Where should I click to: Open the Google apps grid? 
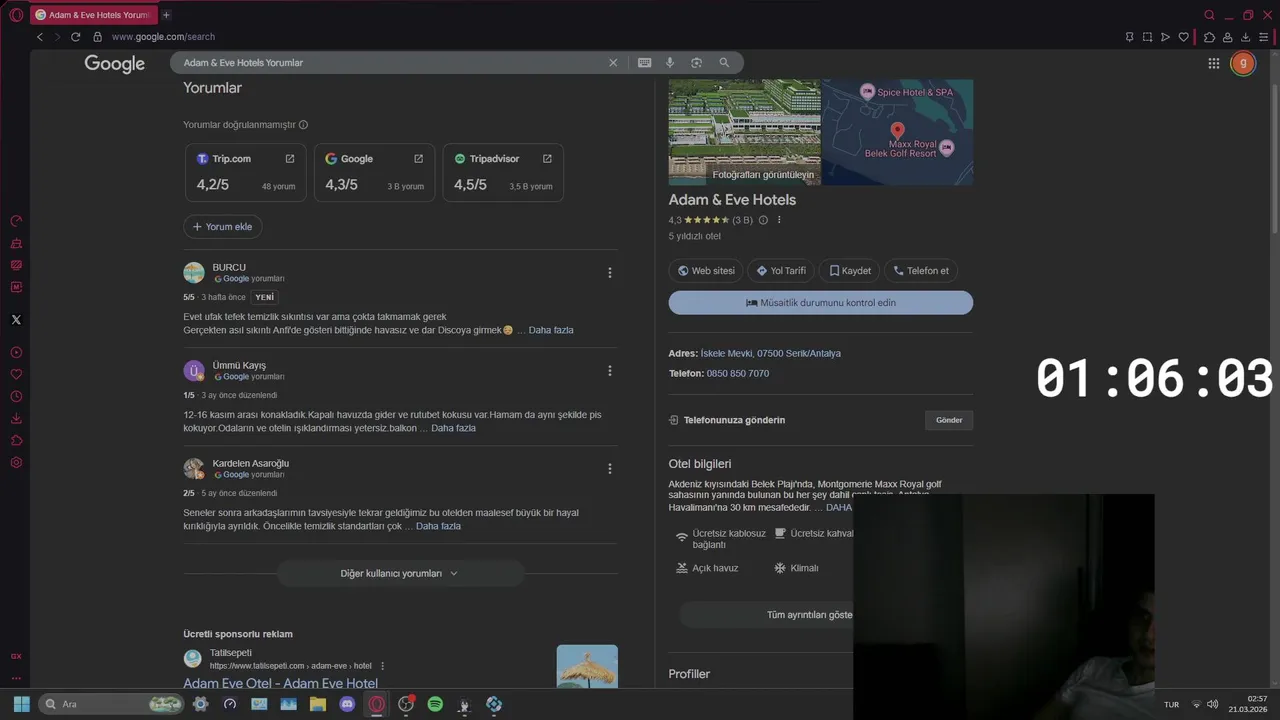(1214, 63)
